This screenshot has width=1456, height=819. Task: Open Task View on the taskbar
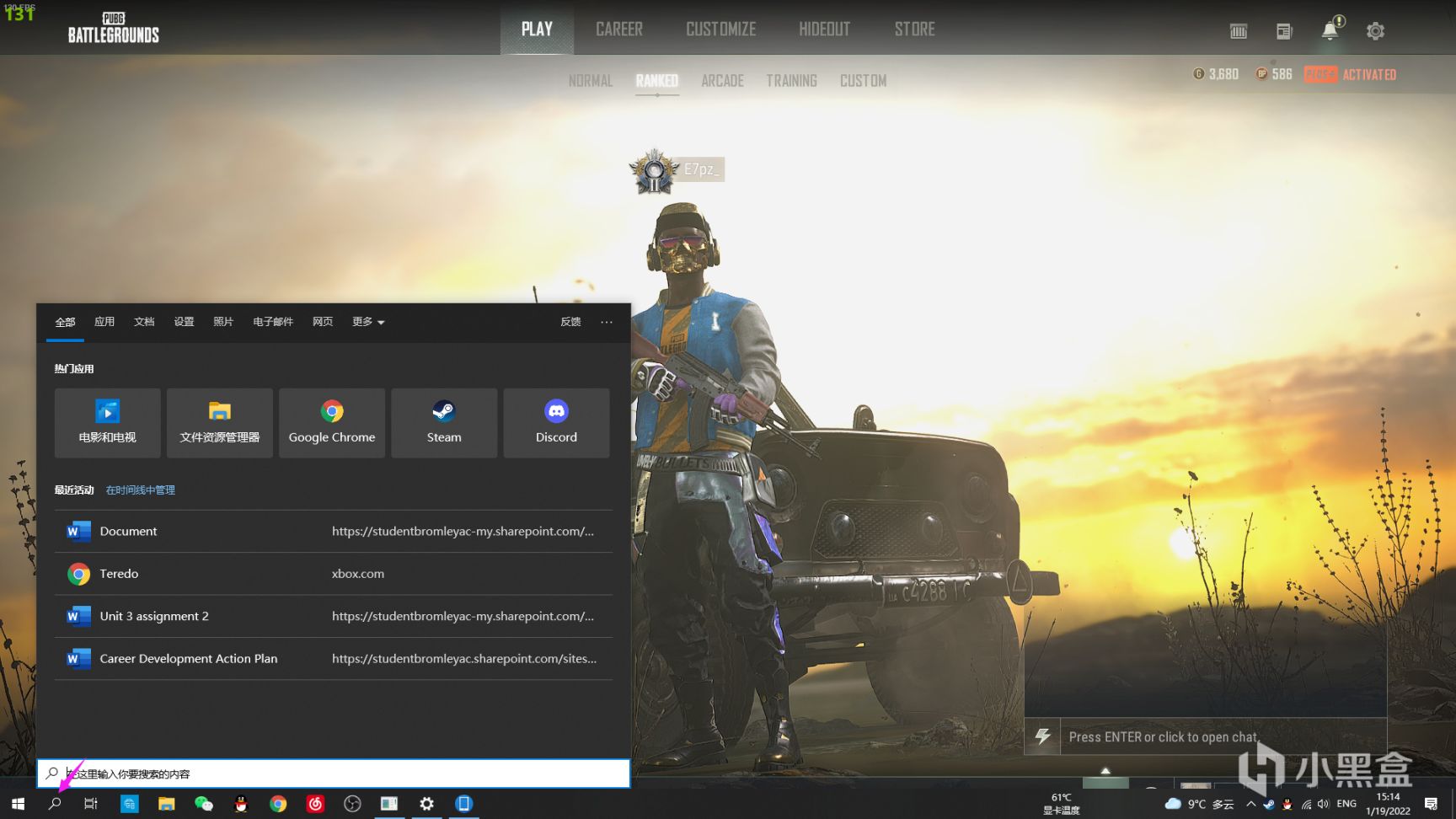pyautogui.click(x=91, y=804)
